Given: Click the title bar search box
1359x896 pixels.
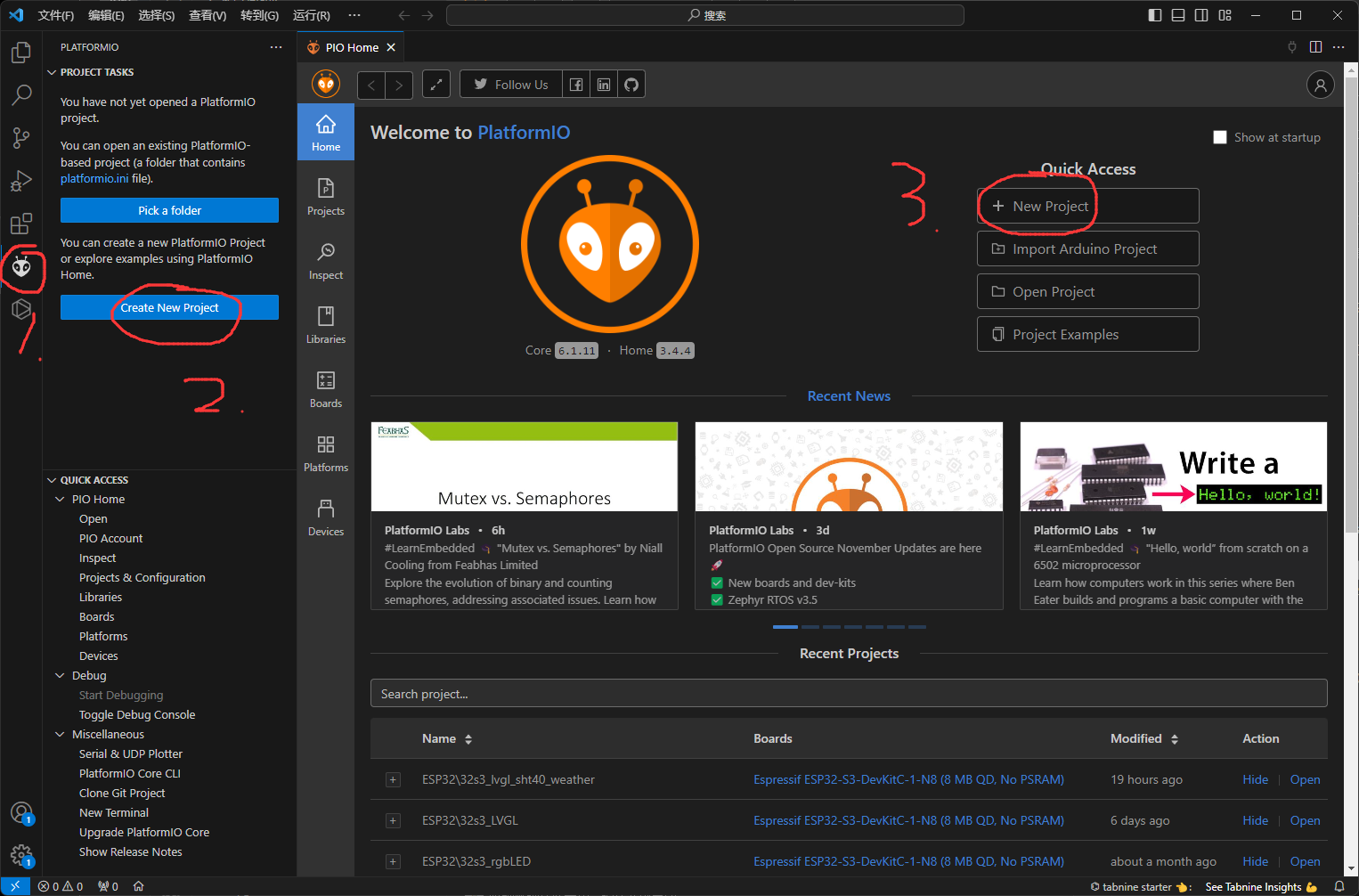Looking at the screenshot, I should (x=705, y=15).
